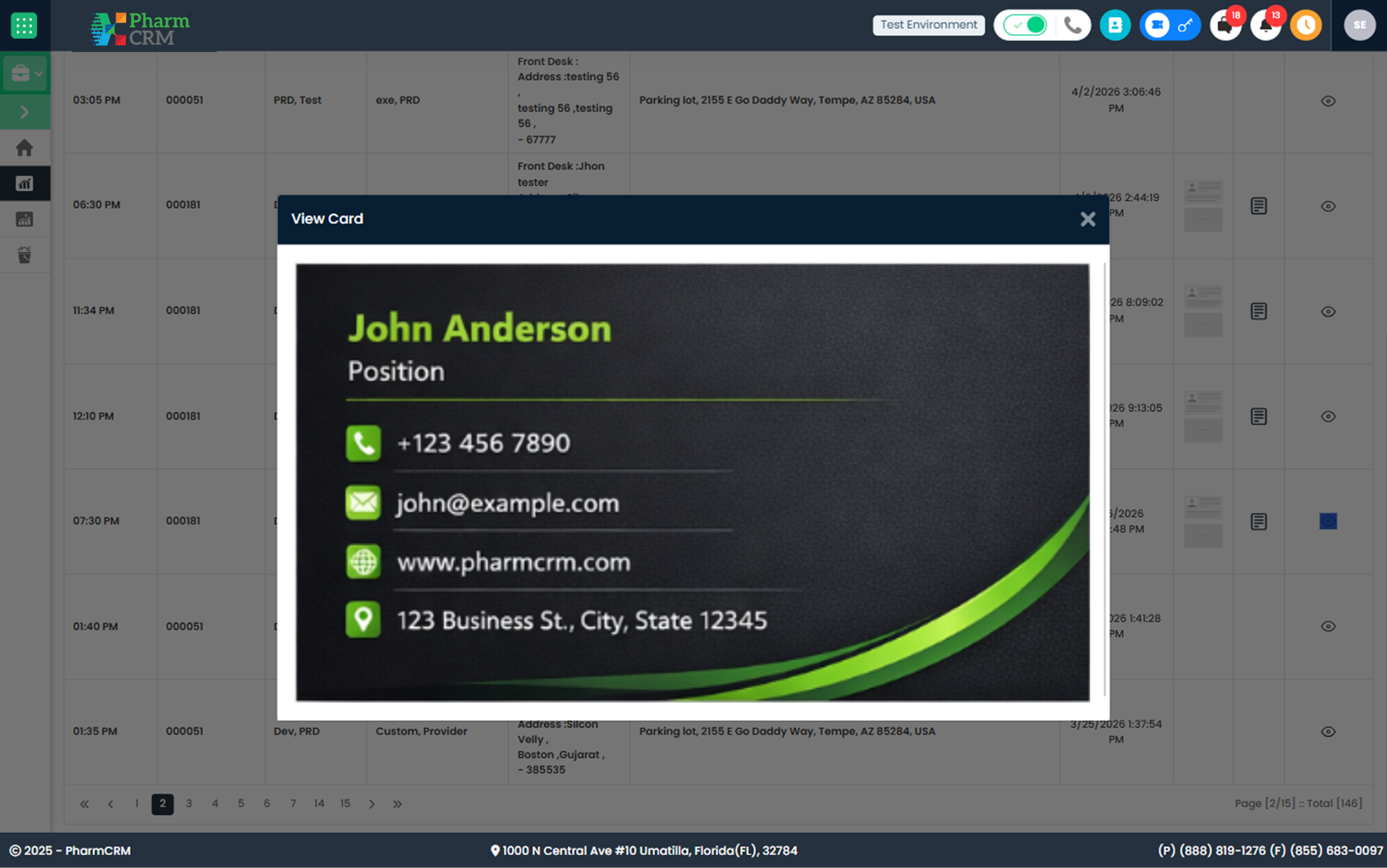Select the current page 2 button
This screenshot has width=1387, height=868.
click(163, 804)
